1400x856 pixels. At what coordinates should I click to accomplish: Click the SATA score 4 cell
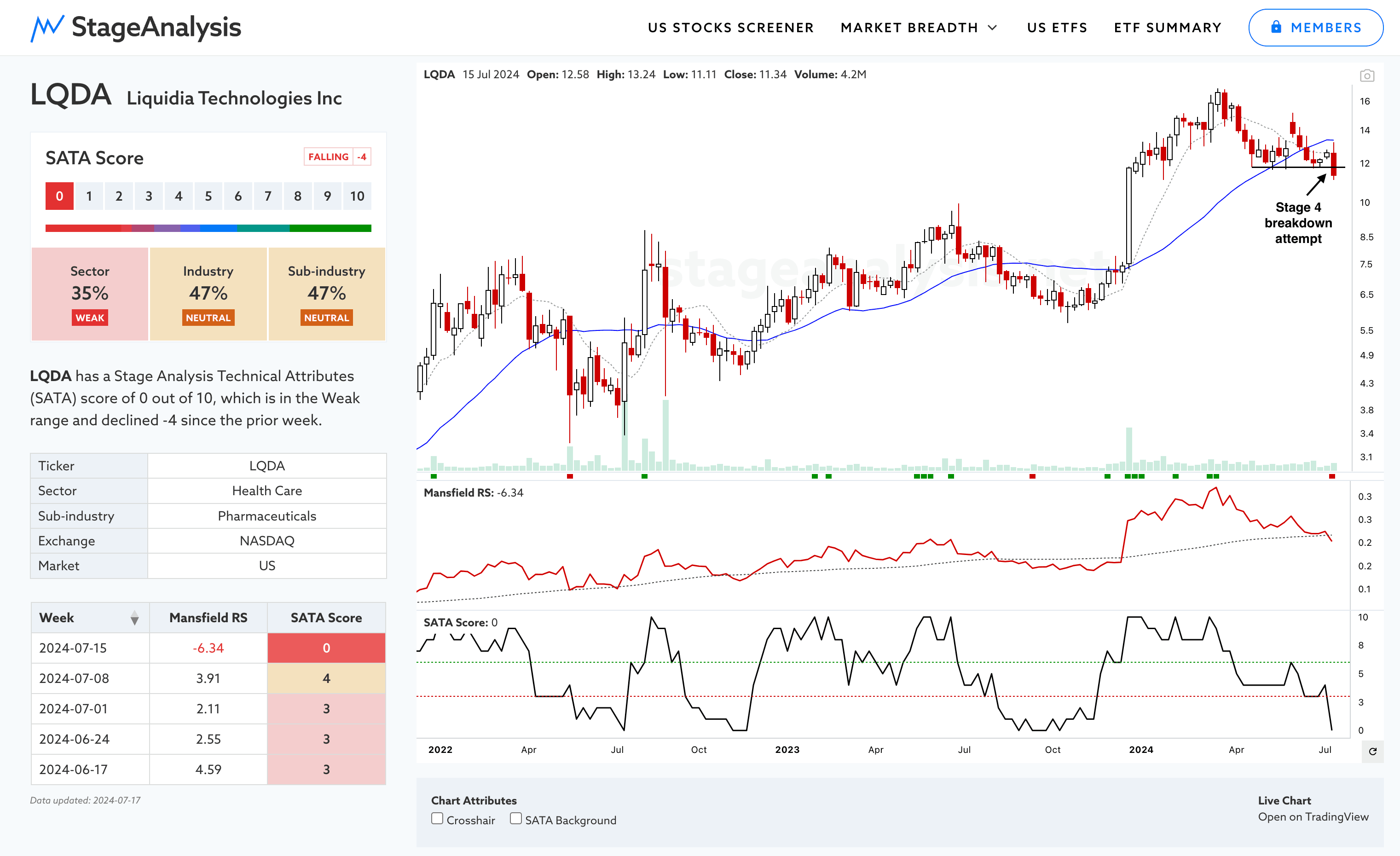[x=326, y=678]
